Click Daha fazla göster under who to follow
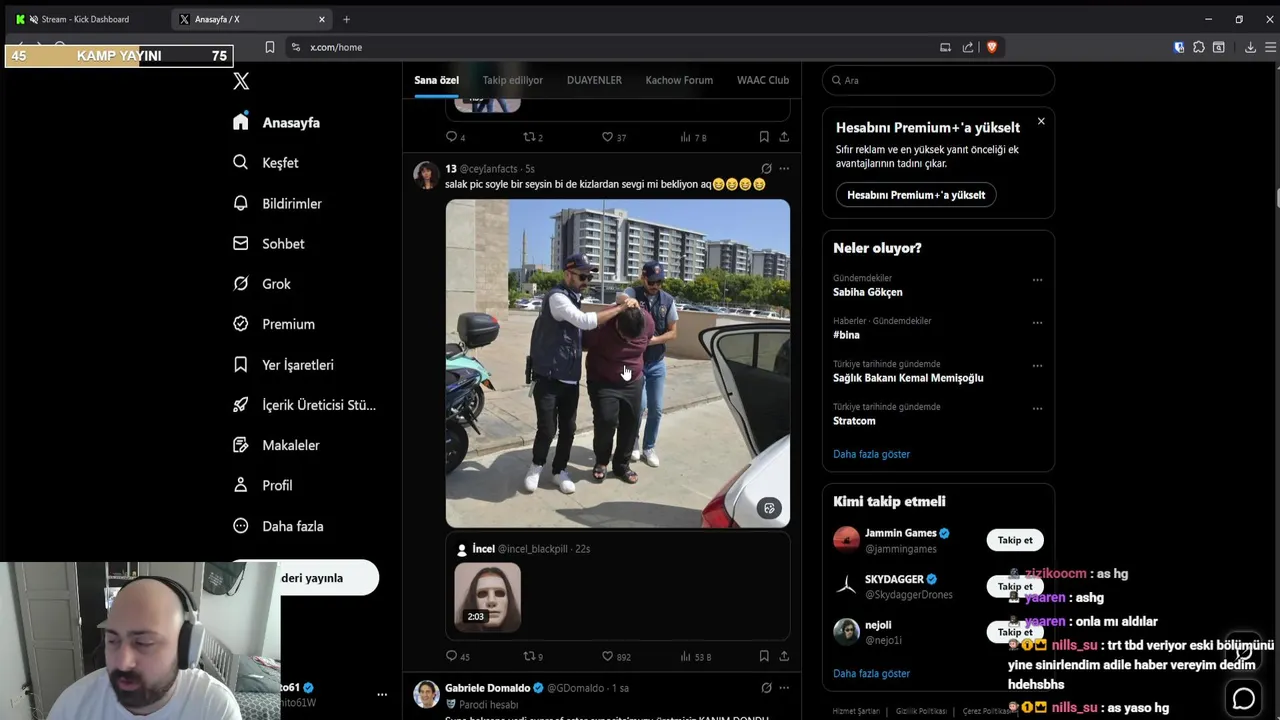Image resolution: width=1280 pixels, height=720 pixels. [x=871, y=674]
